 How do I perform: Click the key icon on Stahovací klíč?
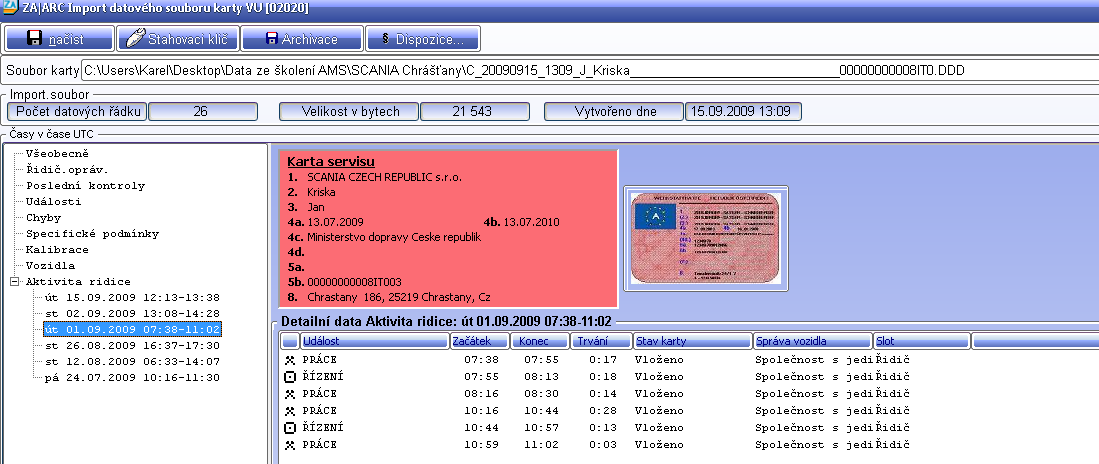(x=135, y=39)
